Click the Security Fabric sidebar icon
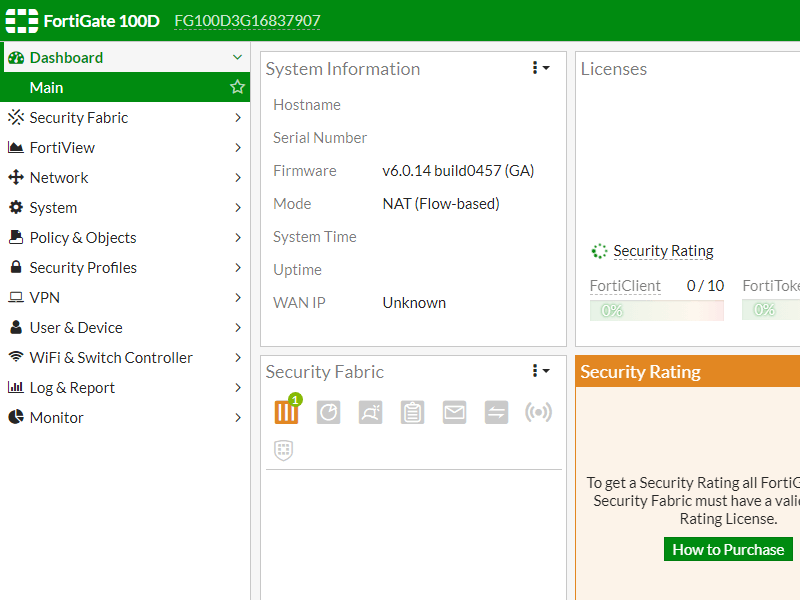800x600 pixels. (16, 117)
